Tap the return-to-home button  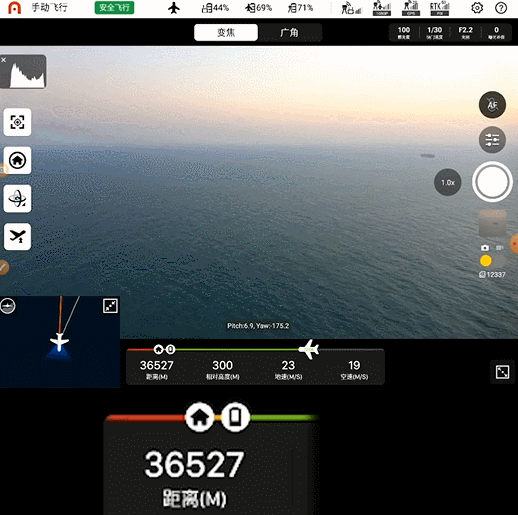tap(17, 160)
